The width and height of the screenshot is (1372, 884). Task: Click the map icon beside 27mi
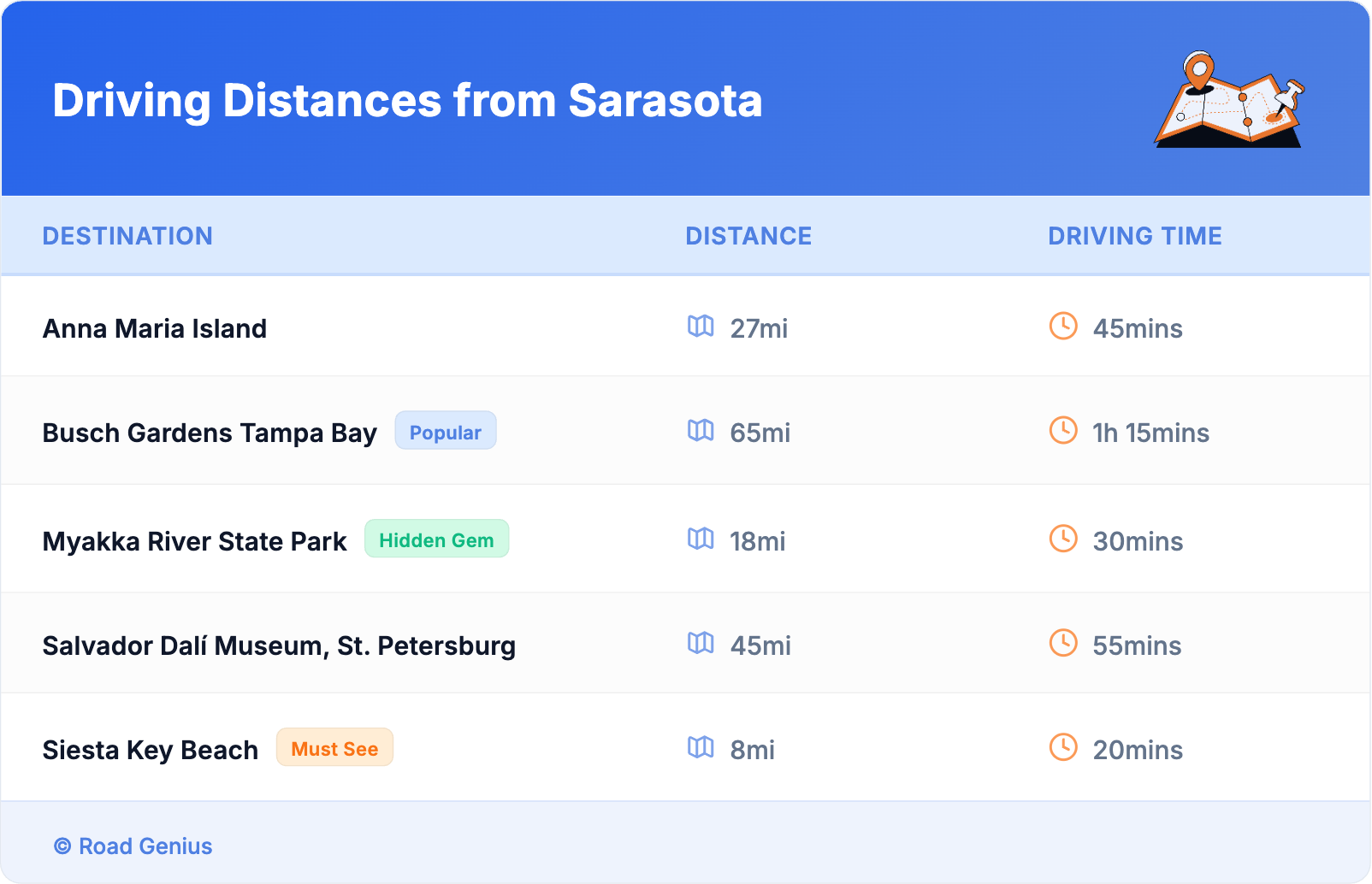click(701, 327)
